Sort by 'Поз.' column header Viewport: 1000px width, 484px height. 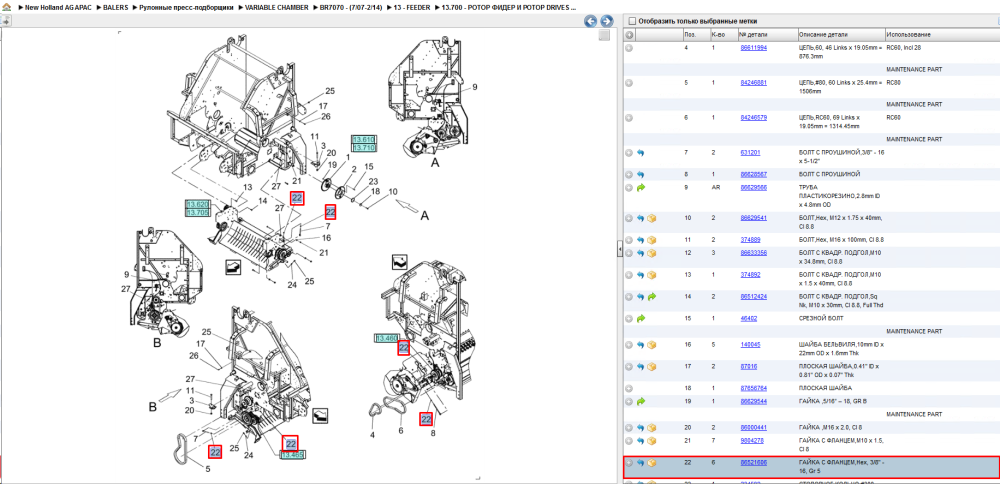(690, 34)
